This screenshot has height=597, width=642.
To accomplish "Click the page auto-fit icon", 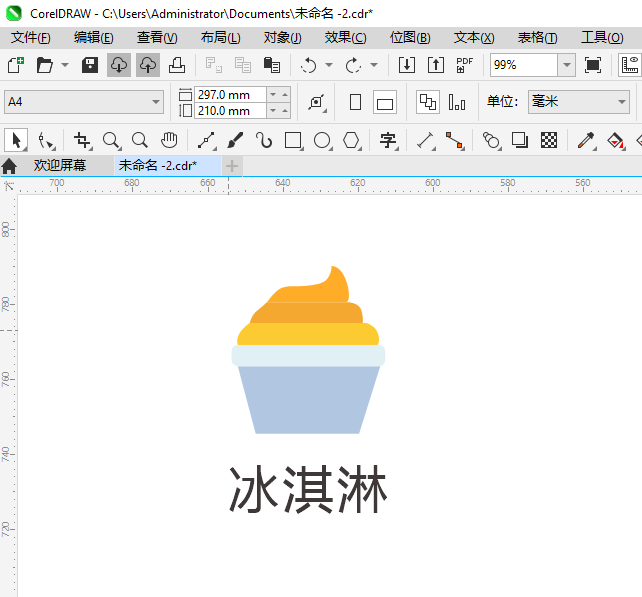I will 317,102.
